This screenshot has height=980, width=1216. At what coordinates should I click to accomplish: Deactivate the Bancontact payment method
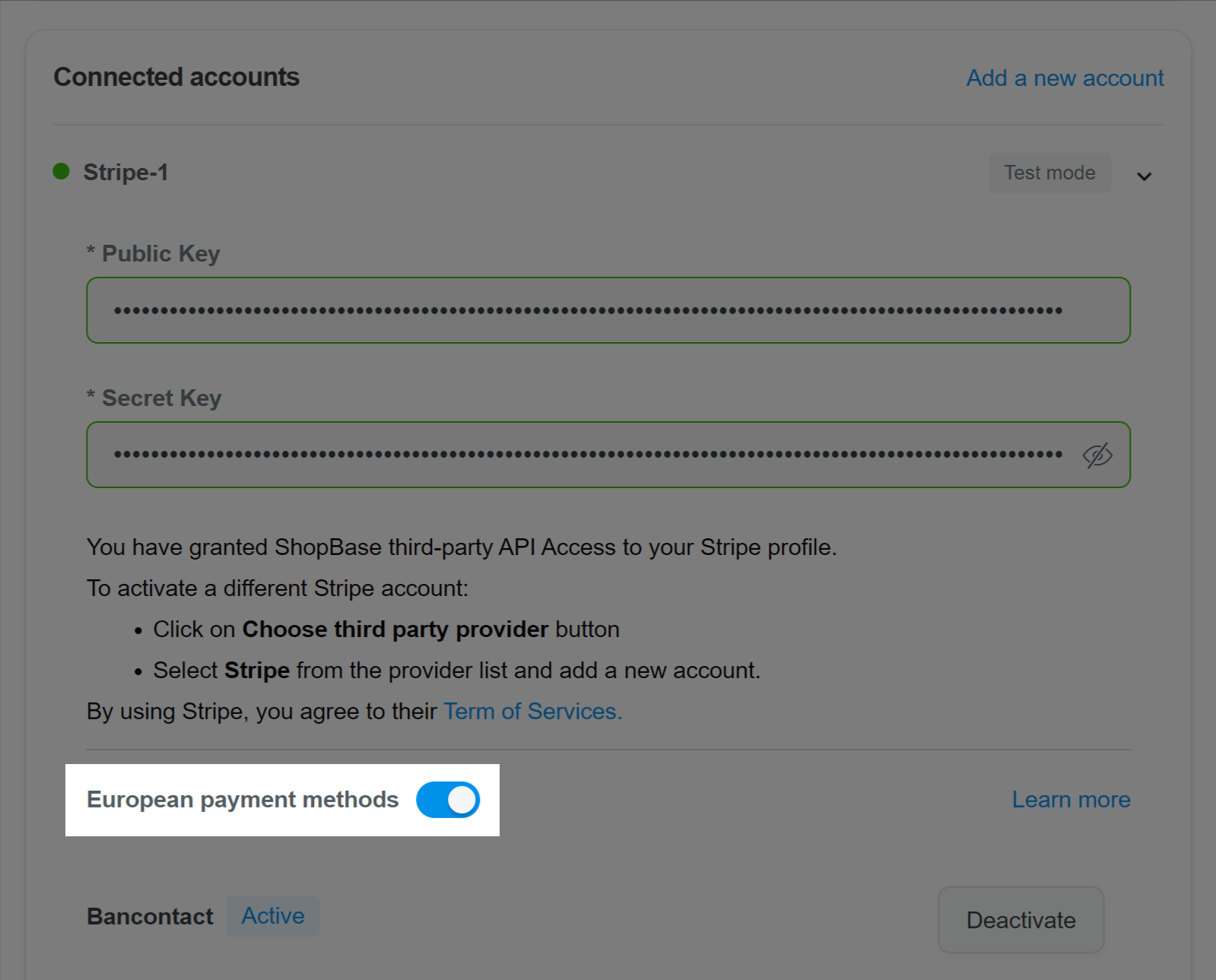coord(1021,920)
